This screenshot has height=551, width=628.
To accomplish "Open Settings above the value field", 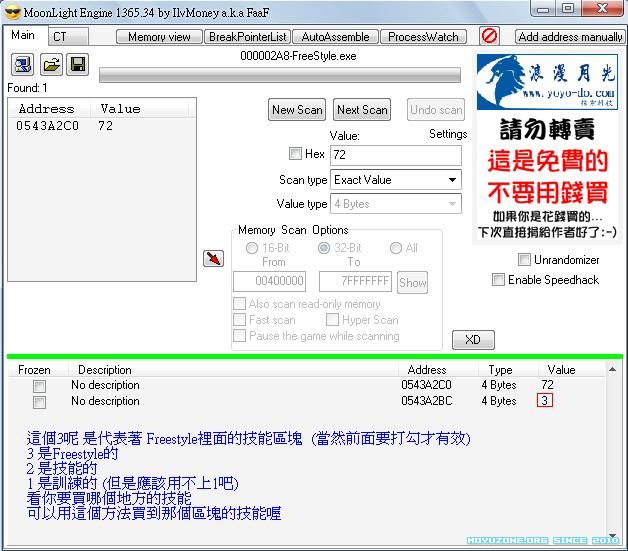I will (448, 134).
